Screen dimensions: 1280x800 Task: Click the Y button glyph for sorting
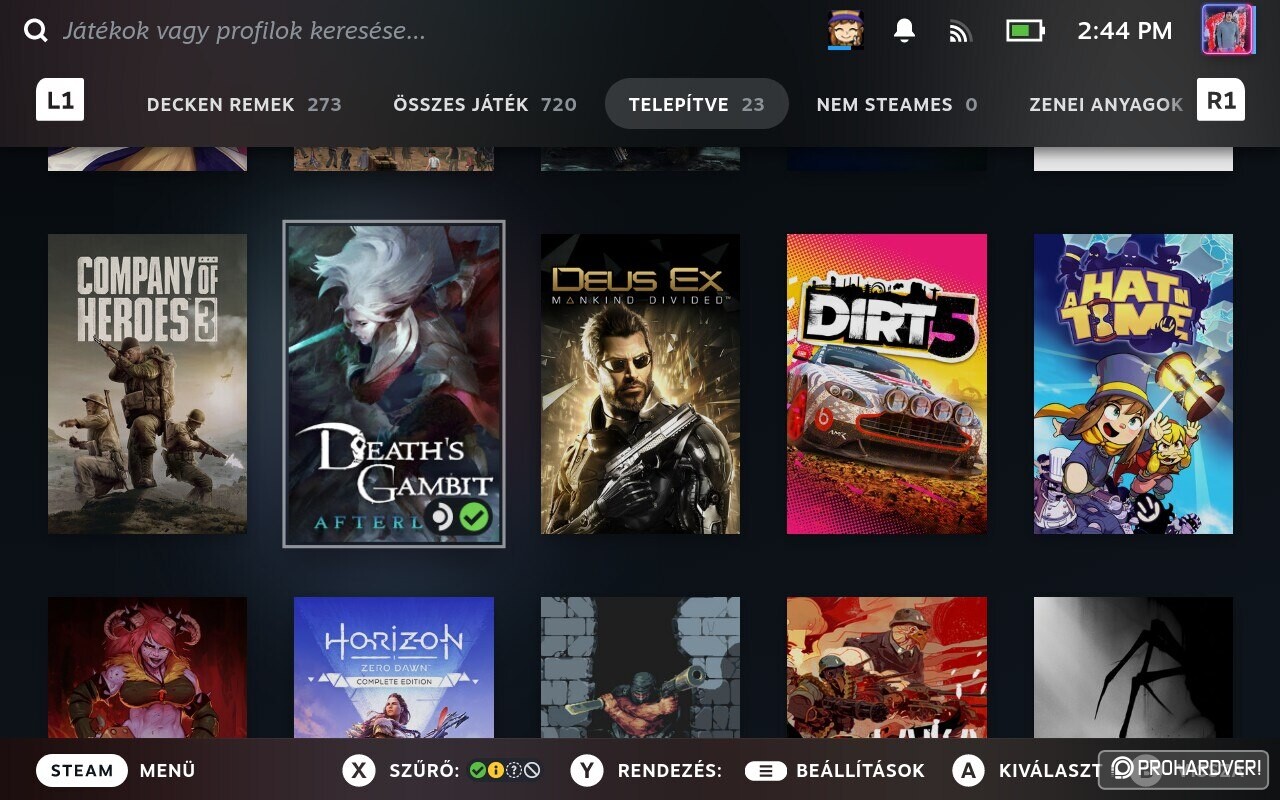[x=588, y=770]
